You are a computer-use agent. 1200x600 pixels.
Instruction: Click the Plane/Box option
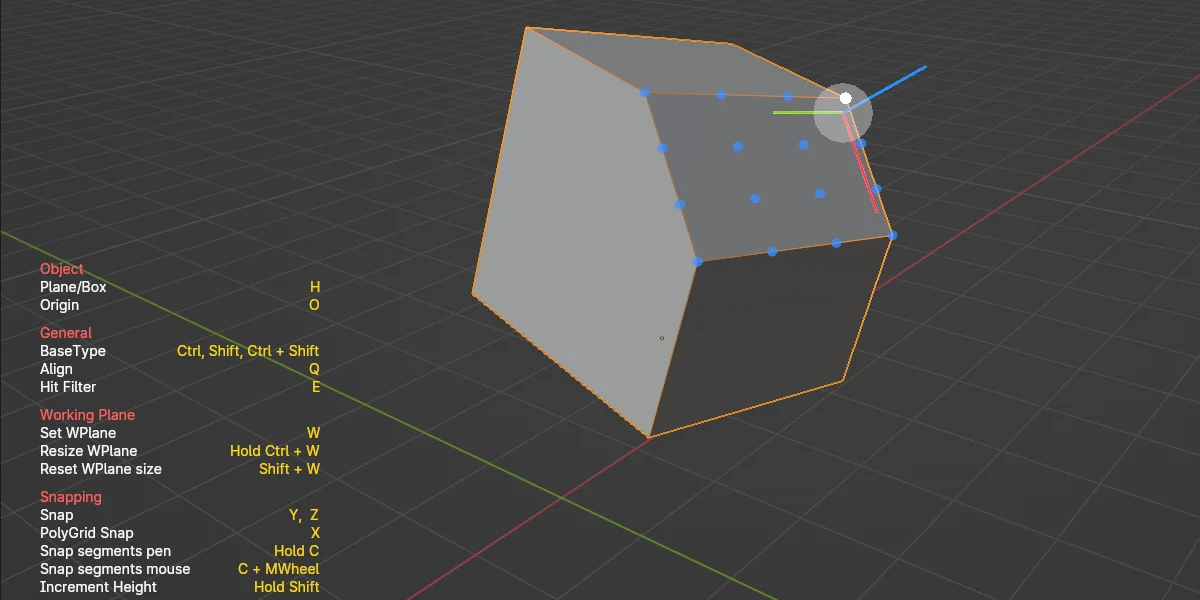tap(72, 287)
